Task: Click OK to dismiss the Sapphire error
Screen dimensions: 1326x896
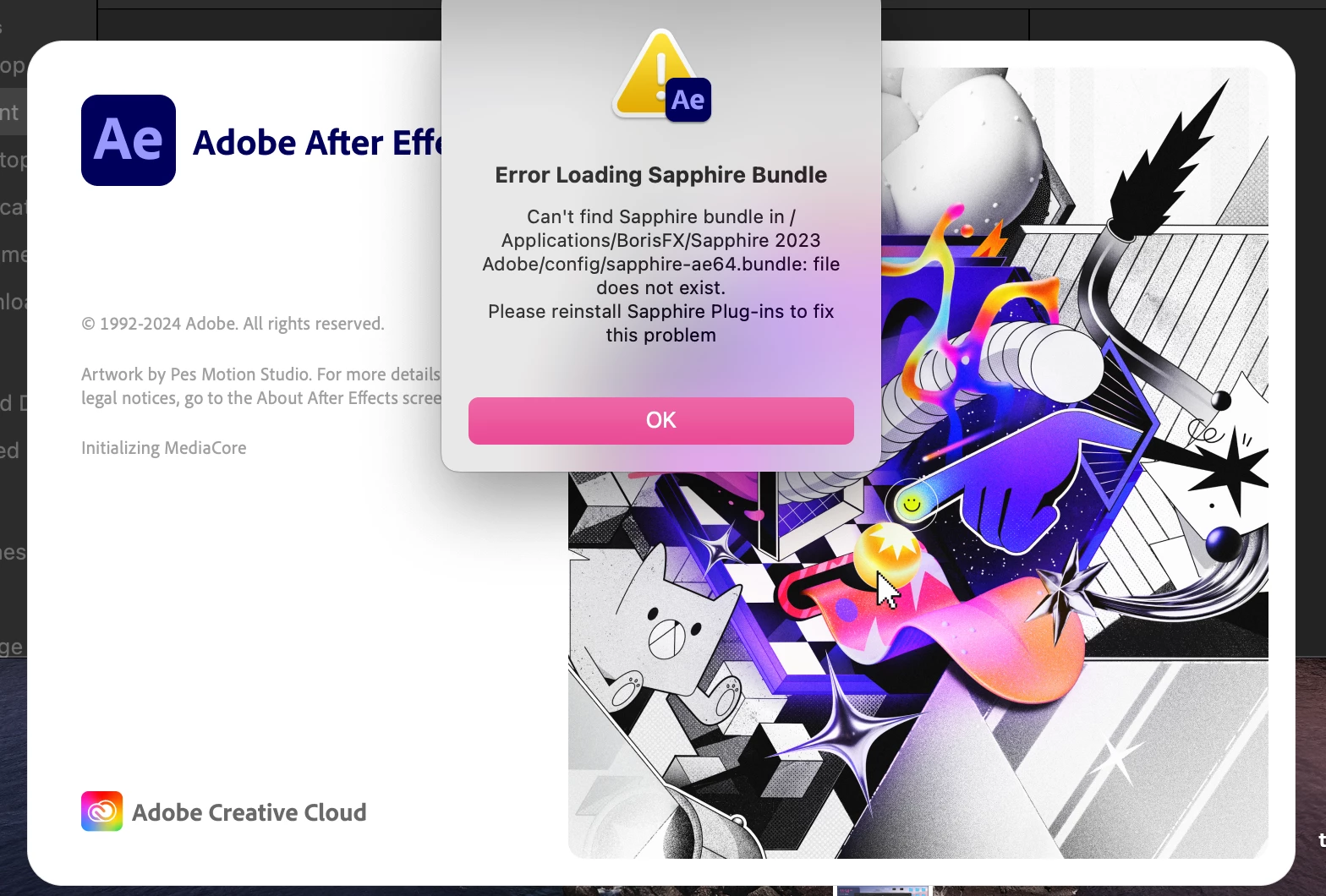Action: click(660, 420)
